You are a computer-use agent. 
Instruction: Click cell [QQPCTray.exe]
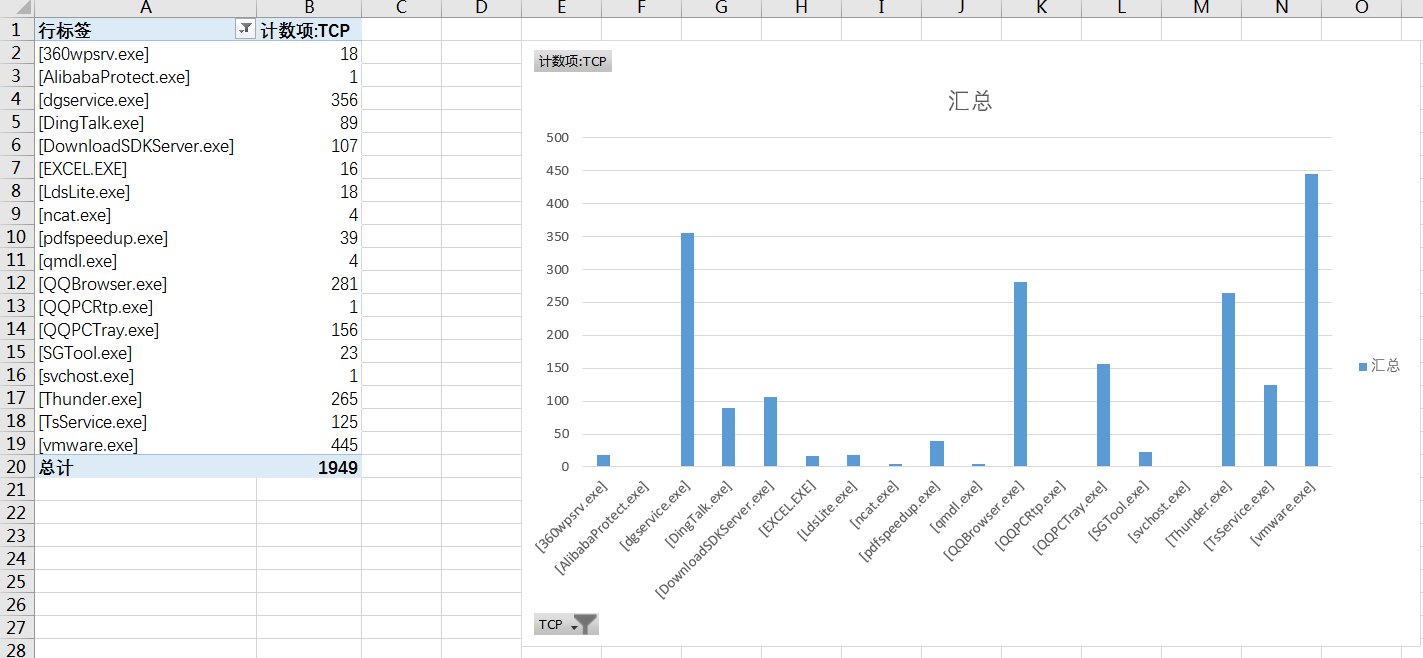tap(145, 330)
